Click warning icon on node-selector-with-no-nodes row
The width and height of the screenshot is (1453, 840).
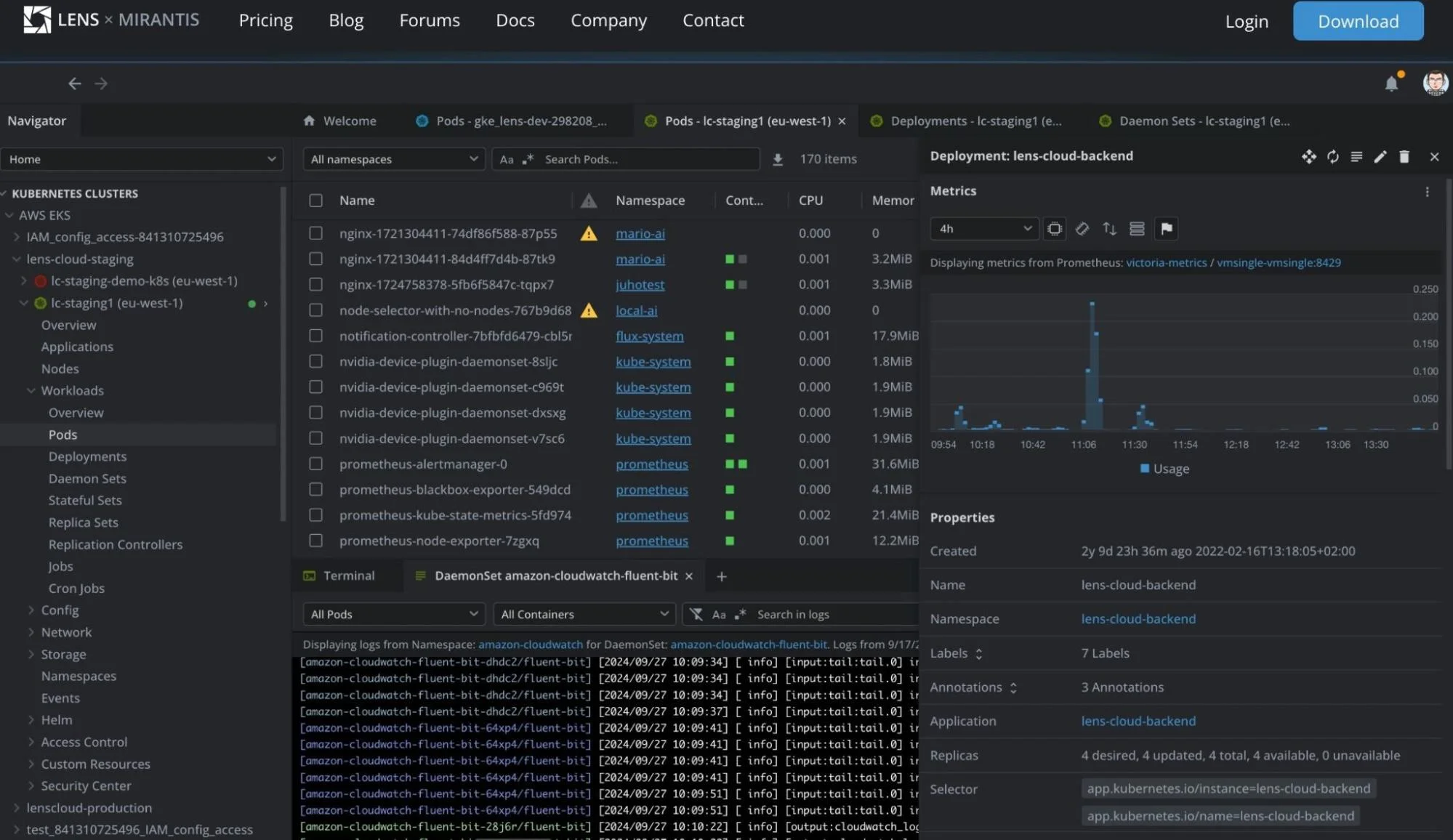(589, 311)
